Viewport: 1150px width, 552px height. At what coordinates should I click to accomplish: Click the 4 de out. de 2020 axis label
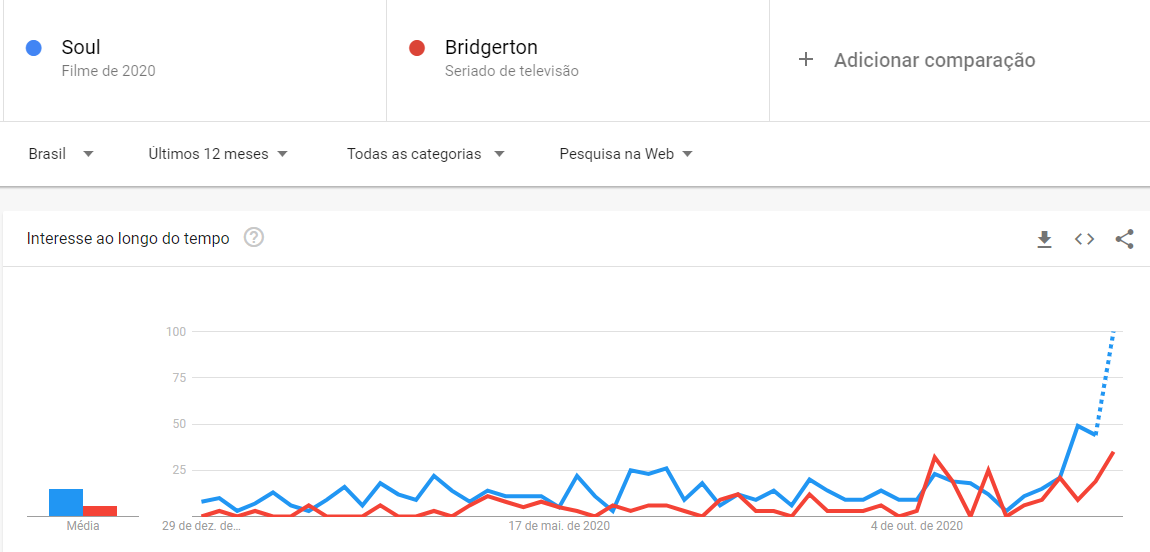pyautogui.click(x=916, y=526)
